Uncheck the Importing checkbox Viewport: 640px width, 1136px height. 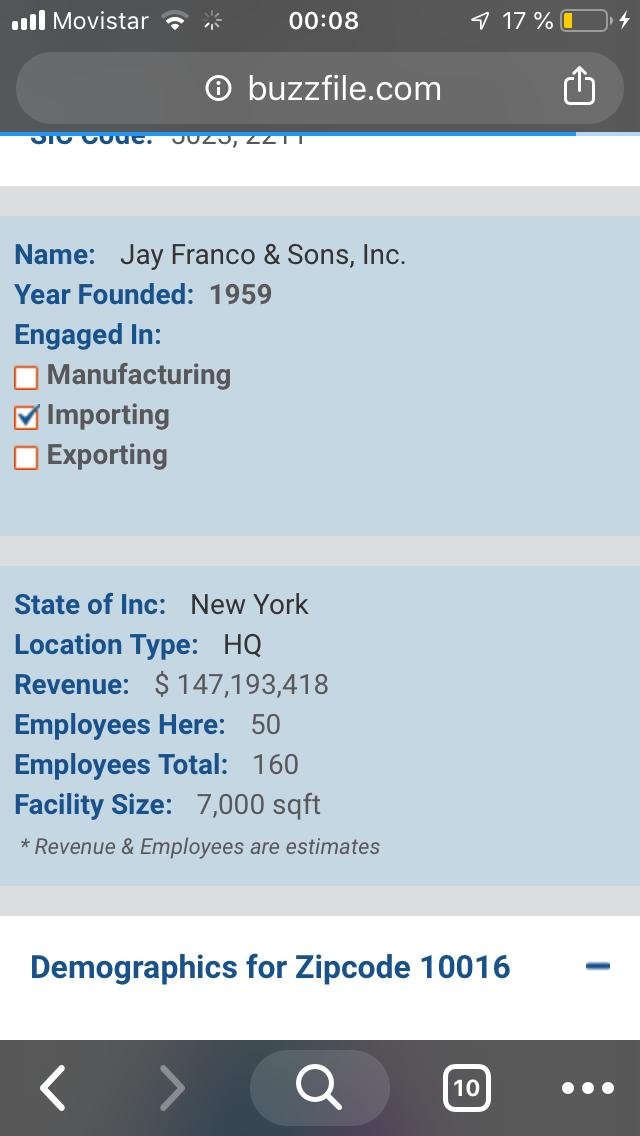[26, 417]
